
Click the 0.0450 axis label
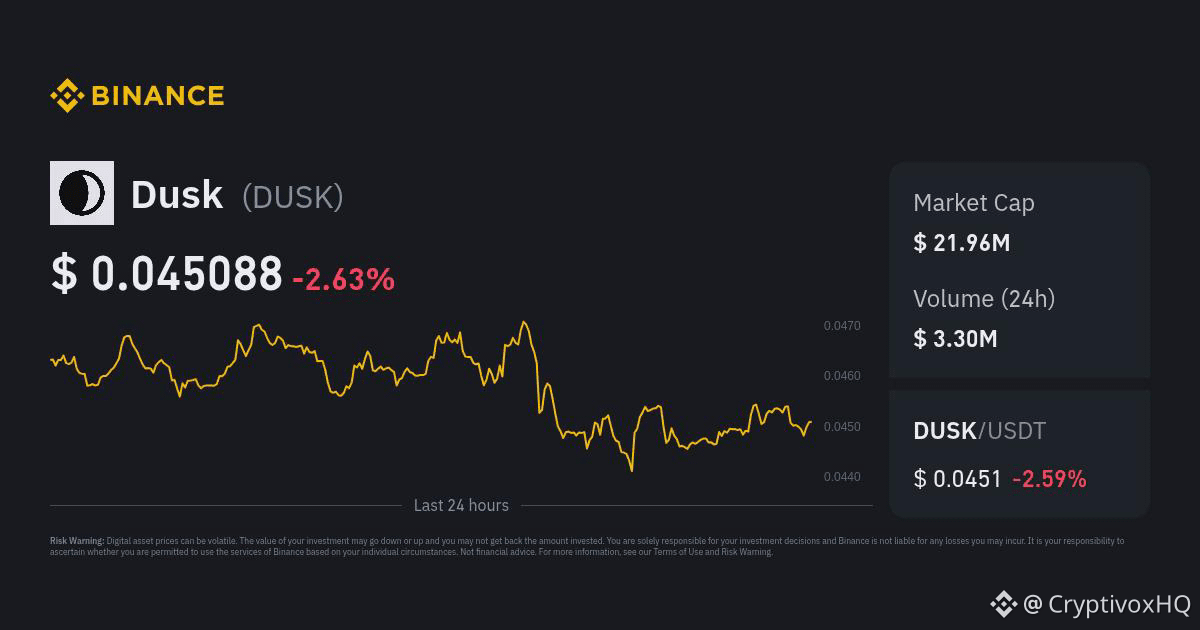pos(842,427)
